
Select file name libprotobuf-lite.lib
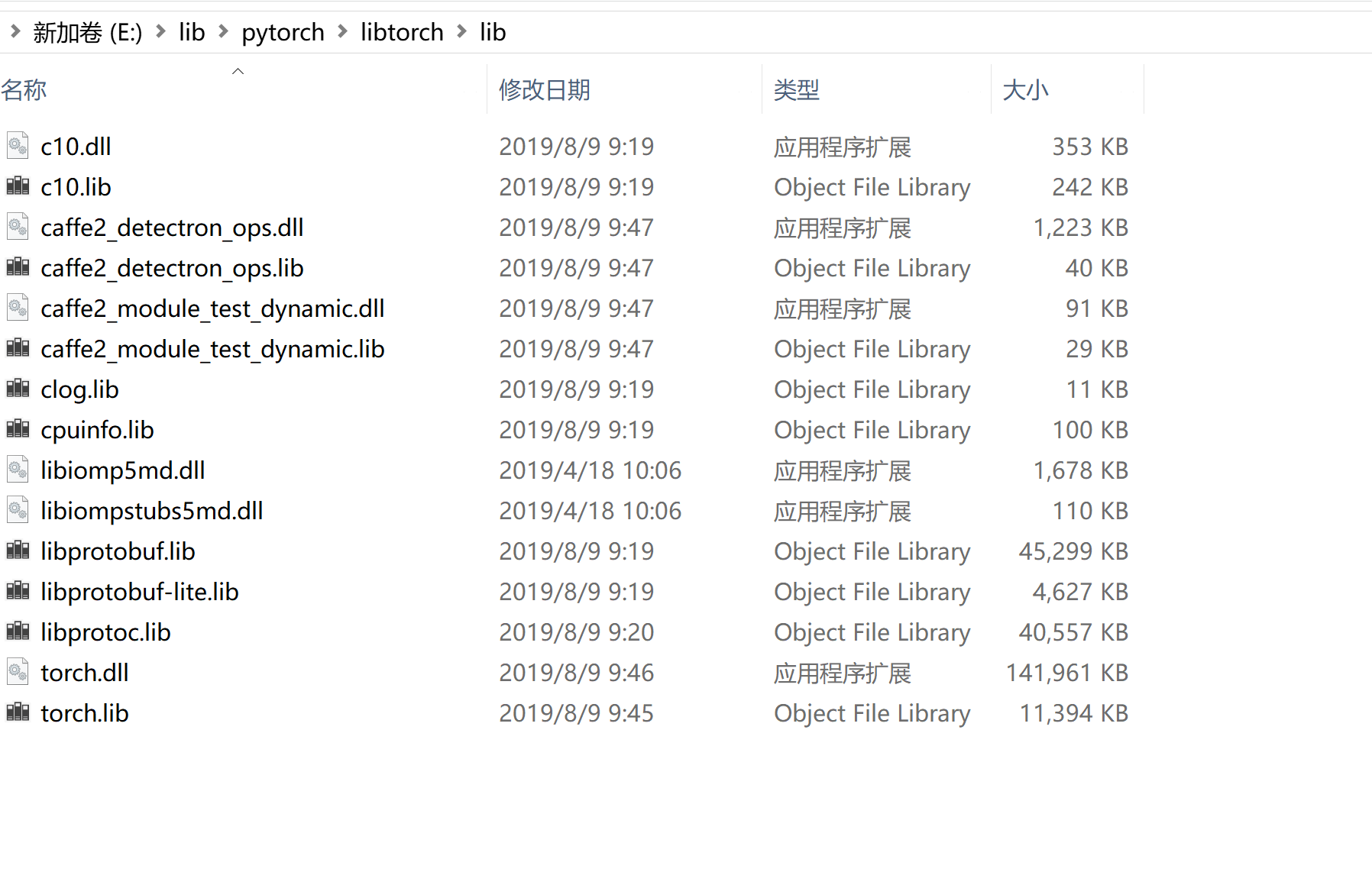140,592
